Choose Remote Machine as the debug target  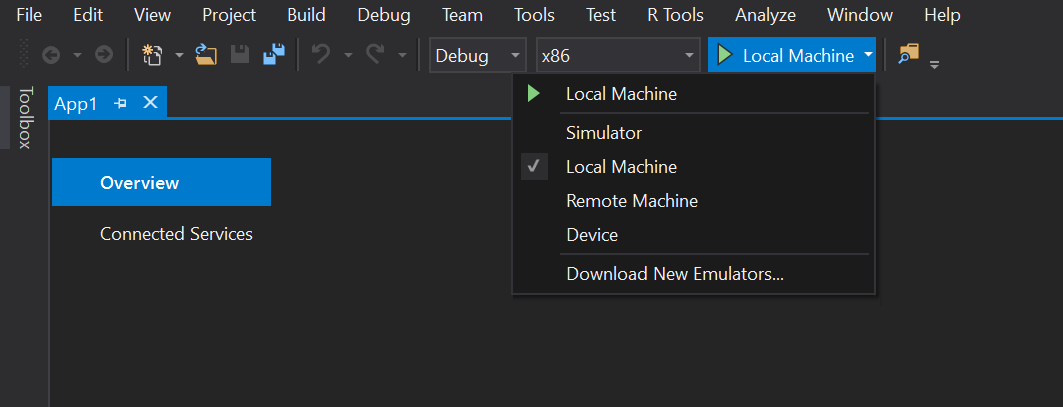pyautogui.click(x=632, y=201)
